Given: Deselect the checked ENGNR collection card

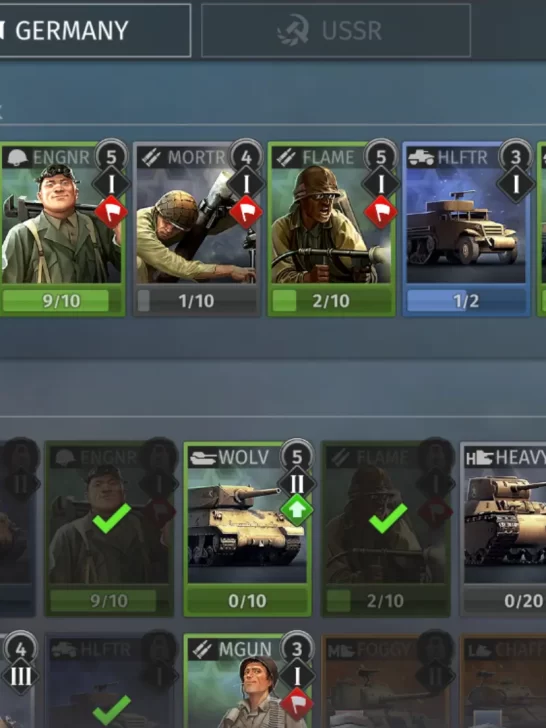Looking at the screenshot, I should (x=110, y=529).
